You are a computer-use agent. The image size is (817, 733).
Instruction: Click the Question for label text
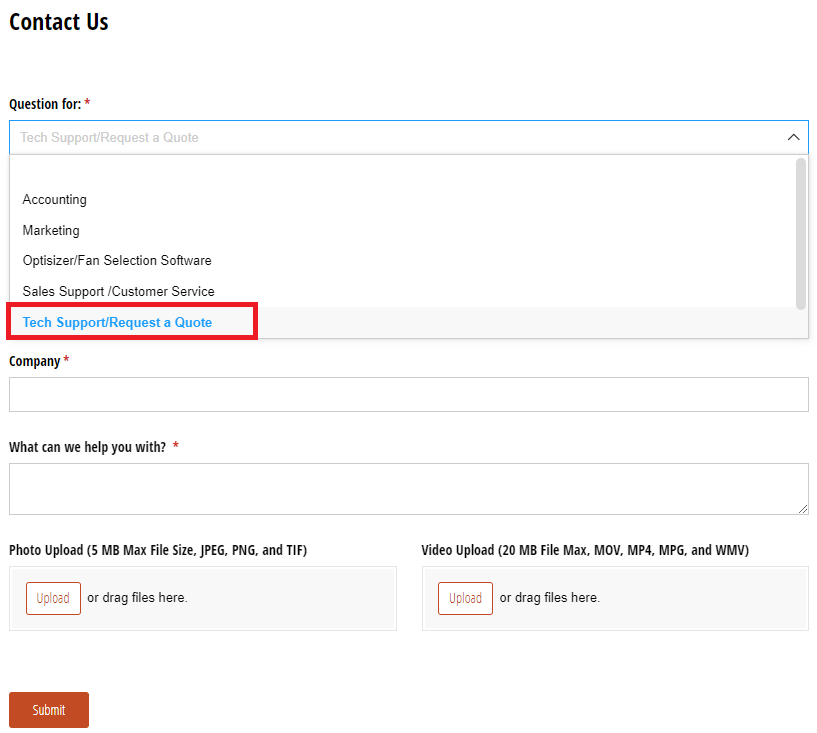point(45,104)
